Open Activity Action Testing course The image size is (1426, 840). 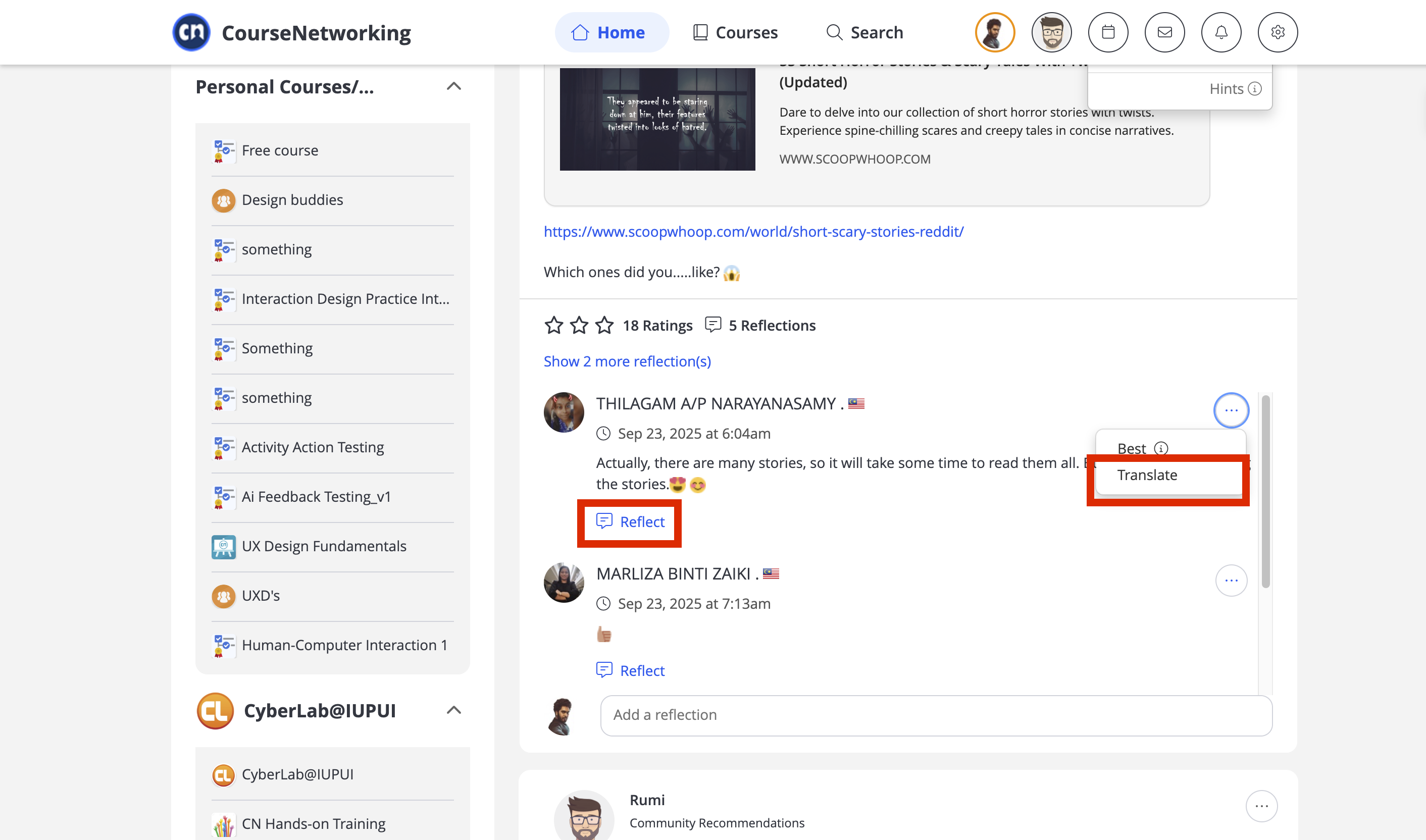pyautogui.click(x=333, y=448)
